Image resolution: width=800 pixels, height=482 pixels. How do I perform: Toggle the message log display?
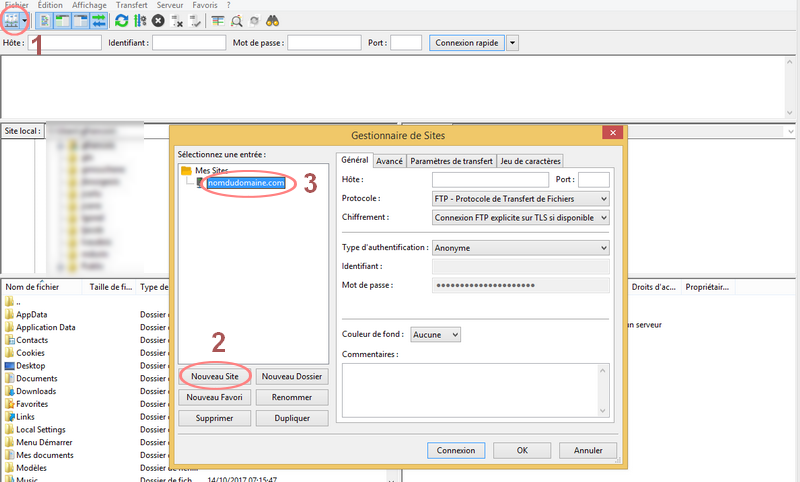click(x=45, y=20)
